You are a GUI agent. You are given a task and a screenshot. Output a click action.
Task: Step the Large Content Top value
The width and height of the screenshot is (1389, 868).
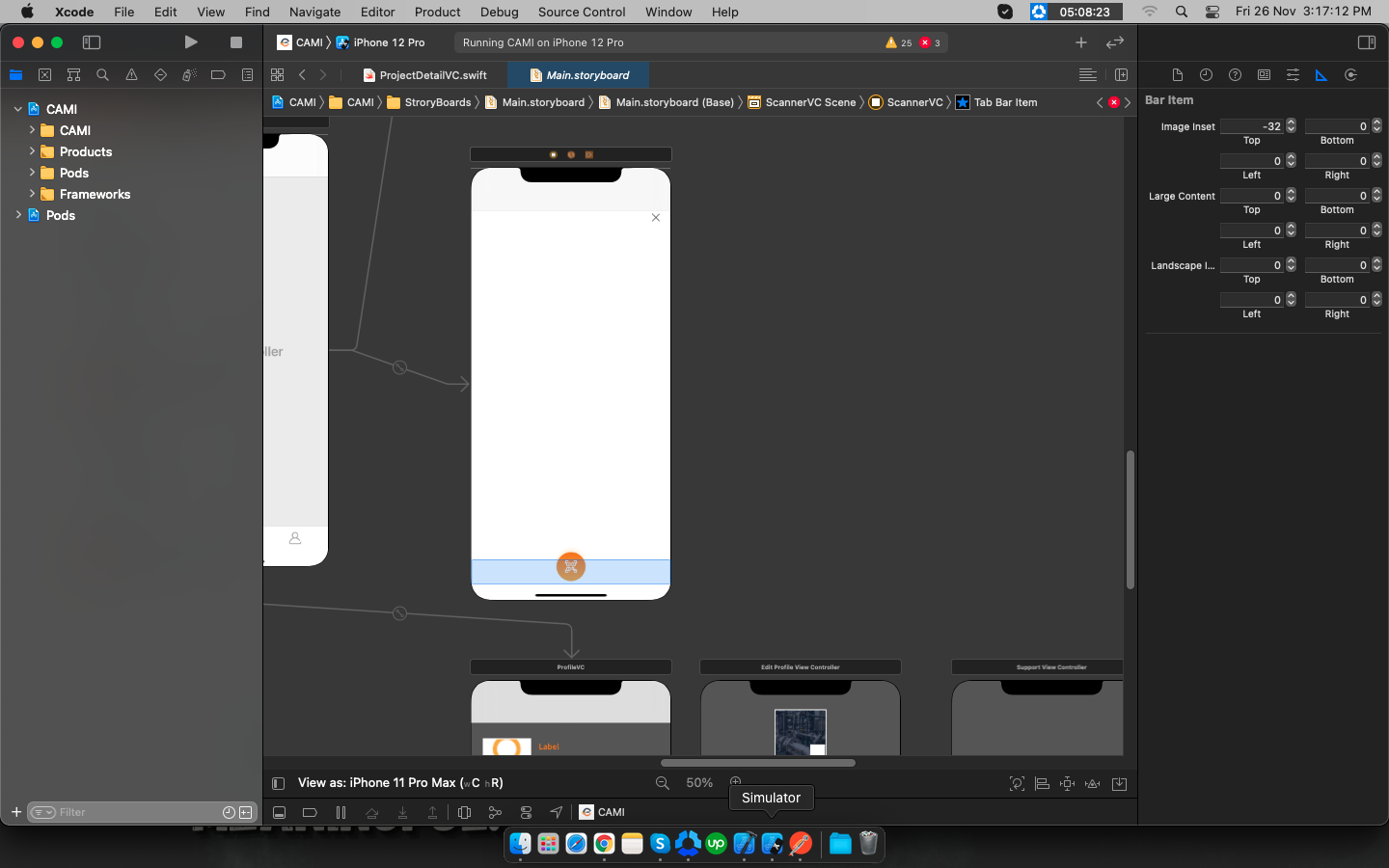[x=1291, y=196]
